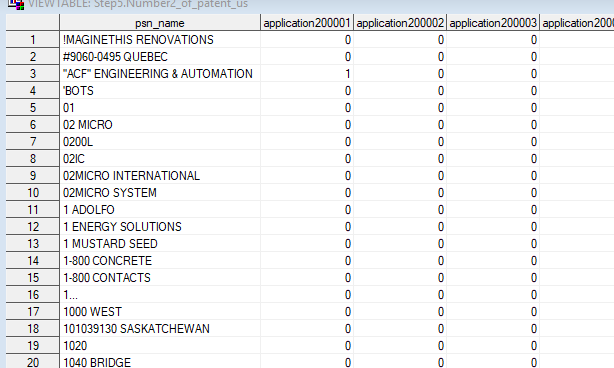614x368 pixels.
Task: Click application200001 value in 1 MUSTARD SEED row
Action: pyautogui.click(x=307, y=244)
